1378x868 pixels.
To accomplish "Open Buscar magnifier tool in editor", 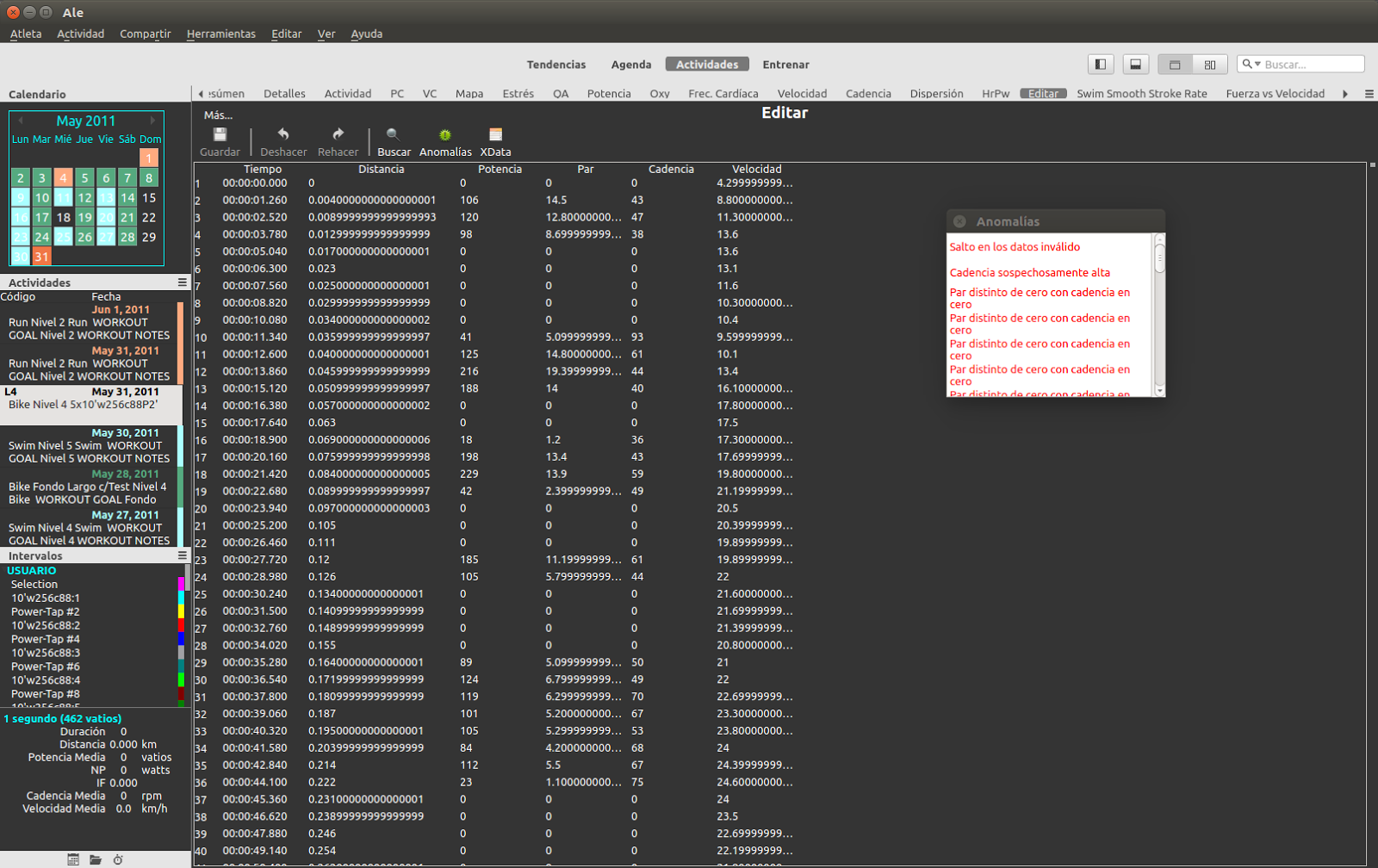I will tap(393, 134).
